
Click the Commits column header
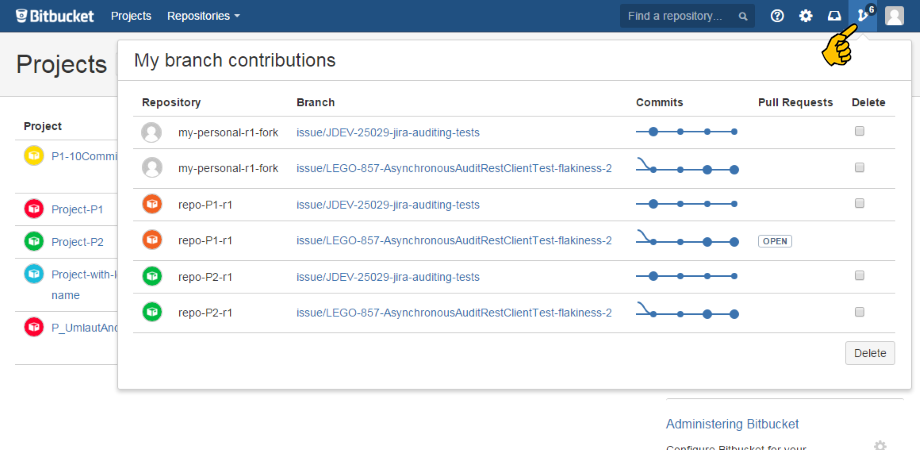click(x=659, y=103)
